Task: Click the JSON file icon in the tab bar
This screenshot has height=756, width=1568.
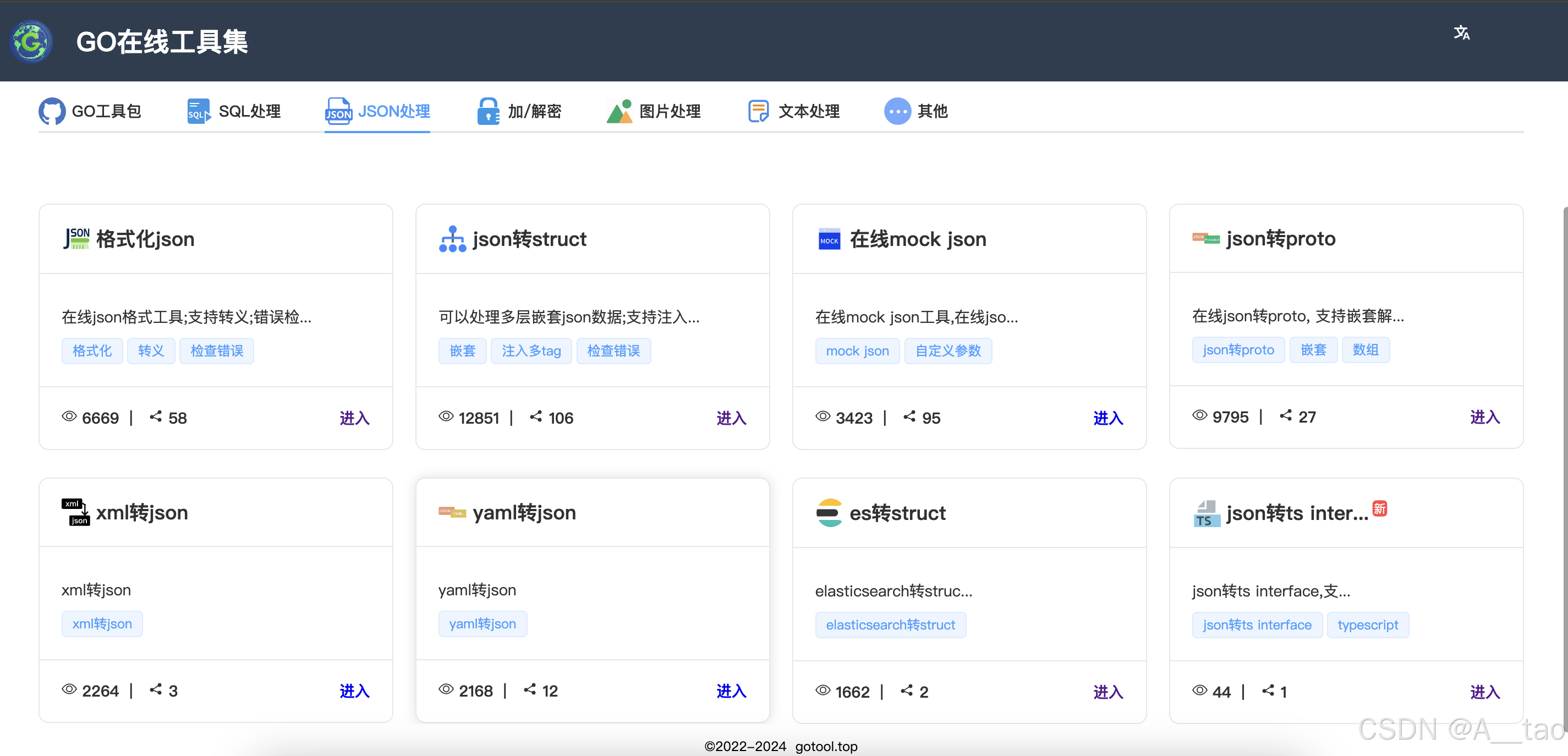Action: point(338,111)
